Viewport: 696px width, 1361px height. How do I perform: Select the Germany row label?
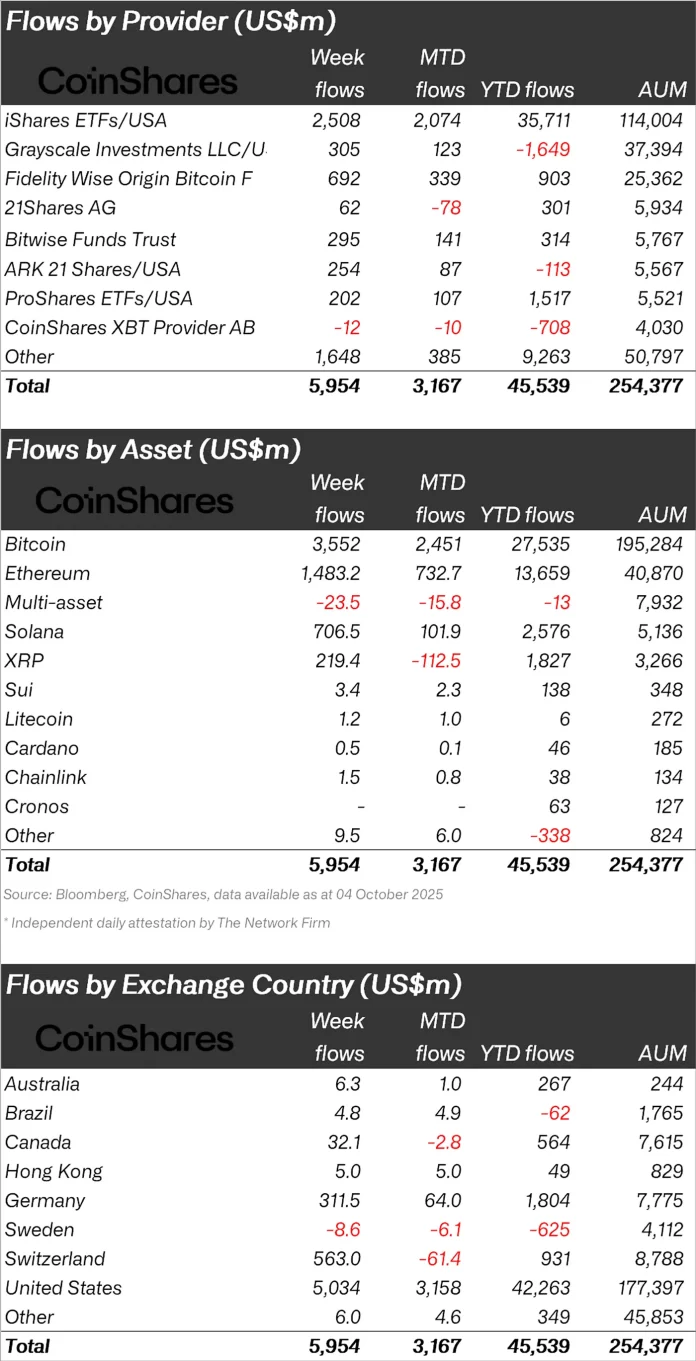(45, 1201)
